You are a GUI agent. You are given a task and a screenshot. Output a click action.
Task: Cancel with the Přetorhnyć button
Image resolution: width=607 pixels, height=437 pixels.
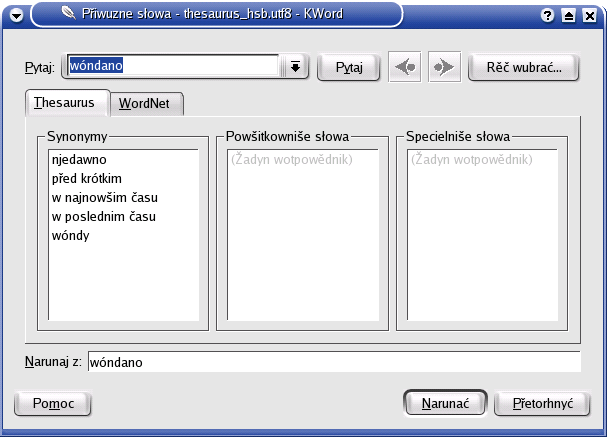tap(542, 402)
